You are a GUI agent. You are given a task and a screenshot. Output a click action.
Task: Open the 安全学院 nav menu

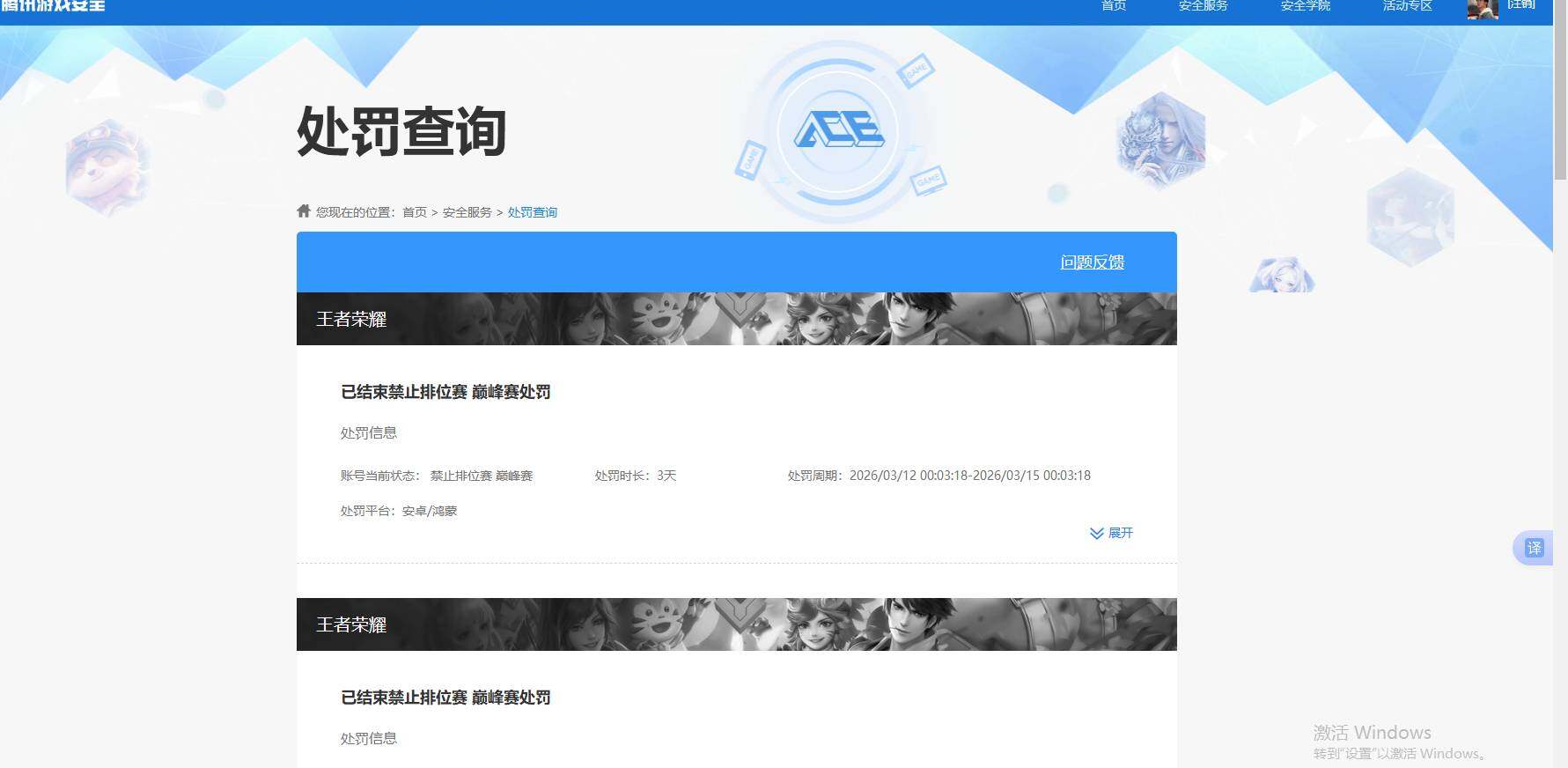(1305, 5)
